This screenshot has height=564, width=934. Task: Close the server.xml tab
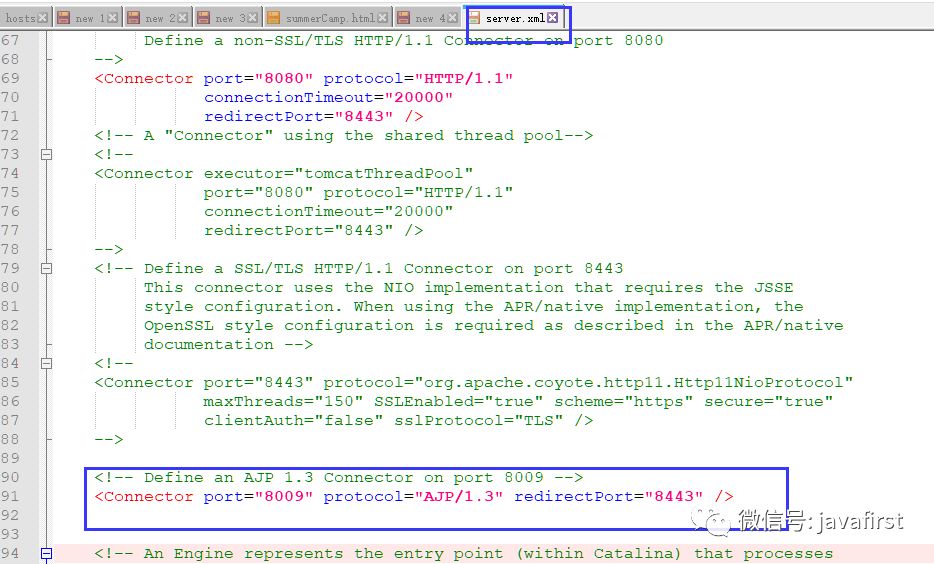(553, 18)
